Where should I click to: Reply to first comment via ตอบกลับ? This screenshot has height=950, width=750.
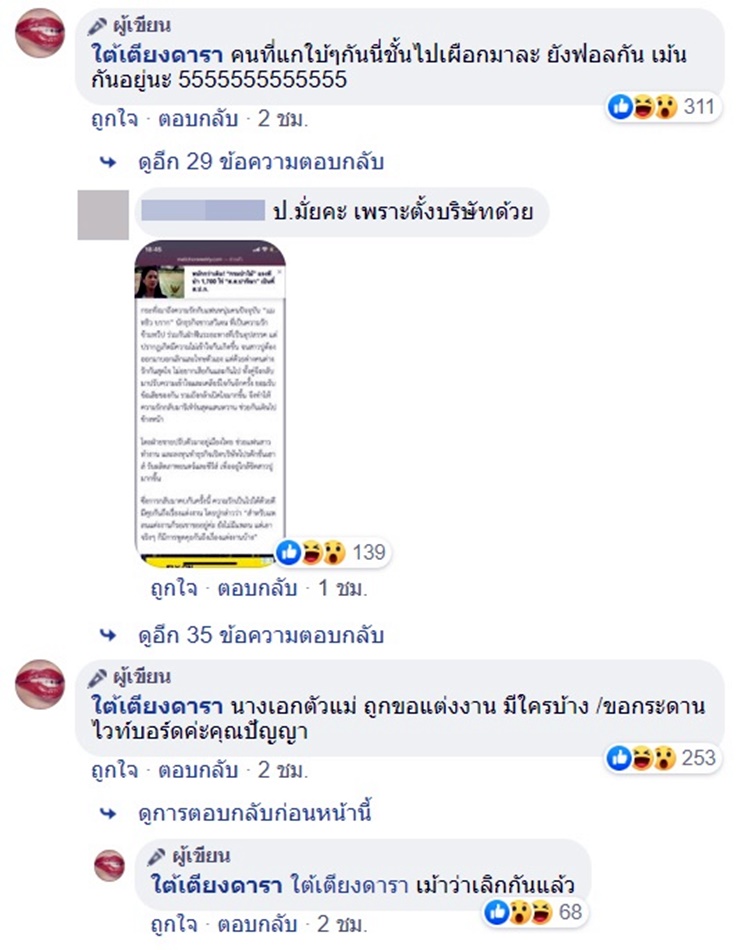198,119
